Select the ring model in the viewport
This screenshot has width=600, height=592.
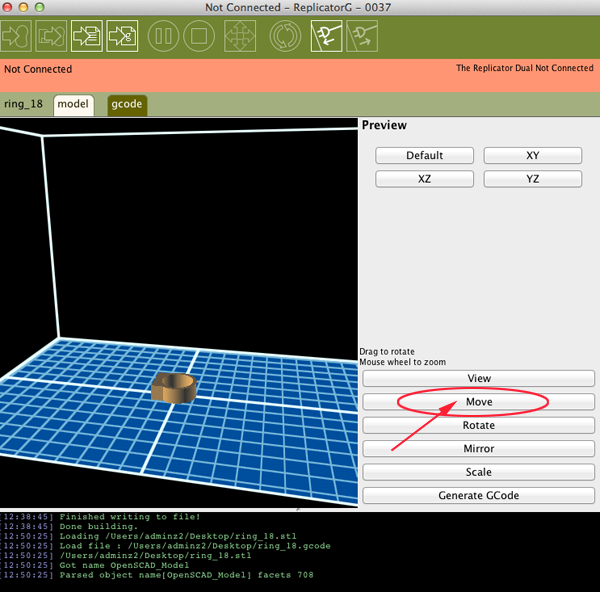tap(174, 388)
